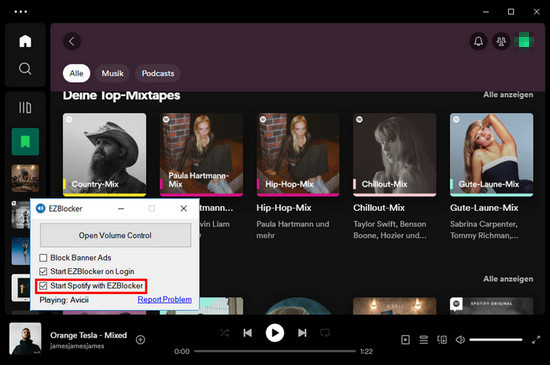The width and height of the screenshot is (550, 365).
Task: Open the Hip-Hop-Mix cover
Action: pos(298,154)
